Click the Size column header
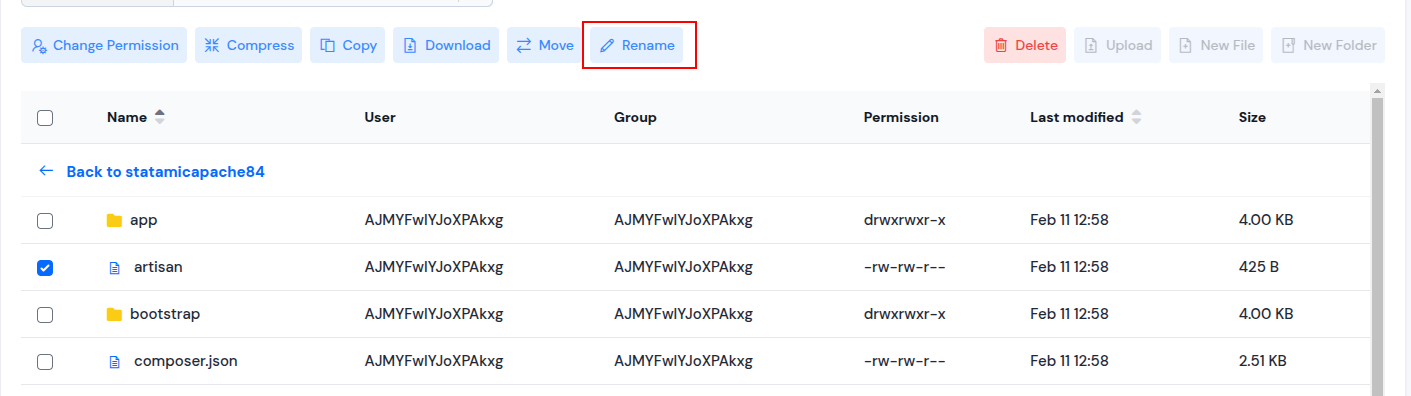The height and width of the screenshot is (396, 1411). 1252,117
